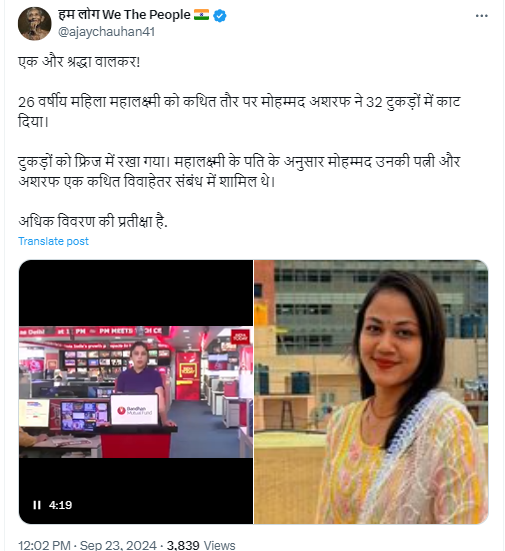Pause the video using the pause icon
The image size is (505, 551).
(x=37, y=505)
